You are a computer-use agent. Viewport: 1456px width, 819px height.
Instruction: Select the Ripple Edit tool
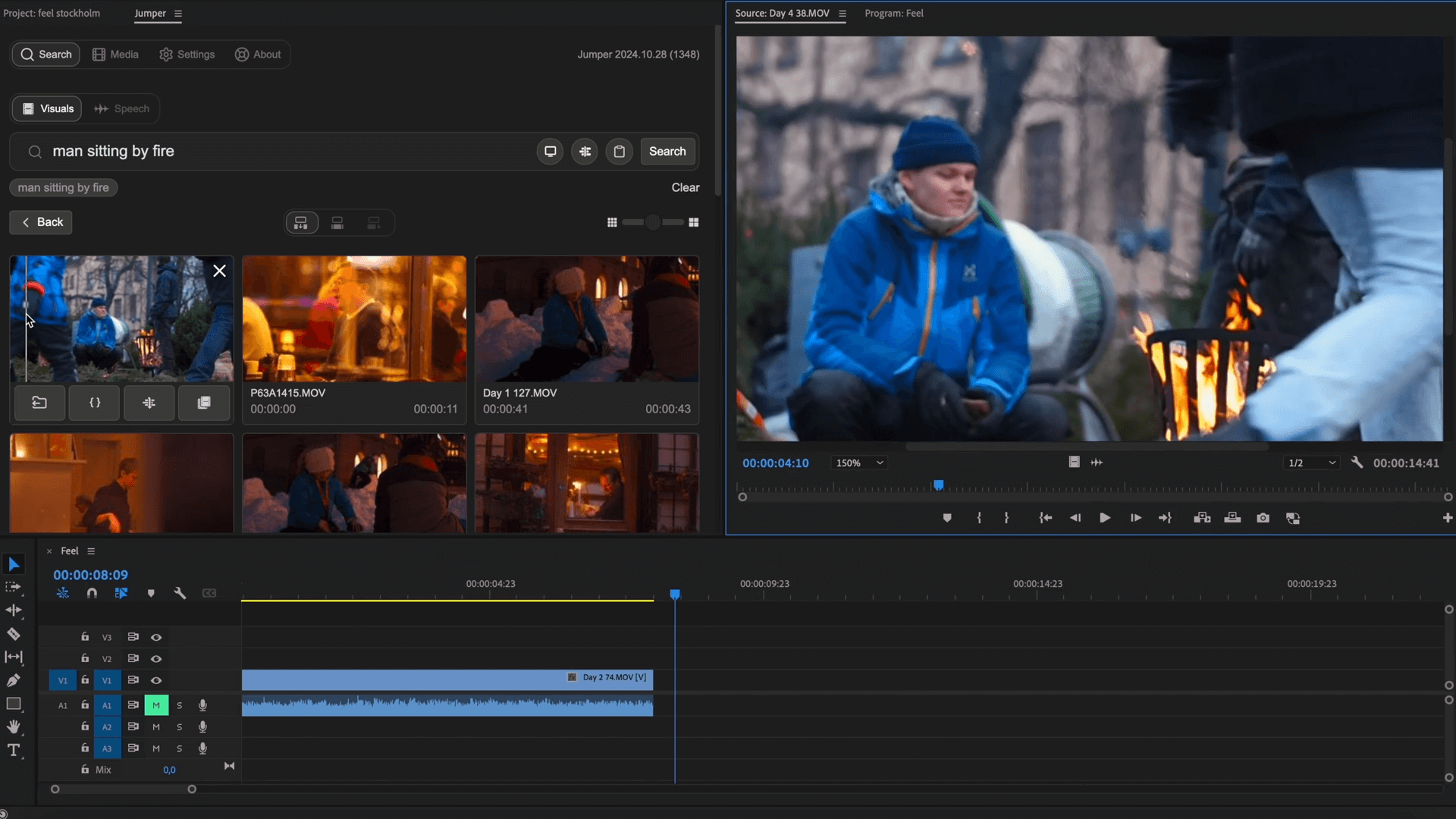click(x=14, y=610)
